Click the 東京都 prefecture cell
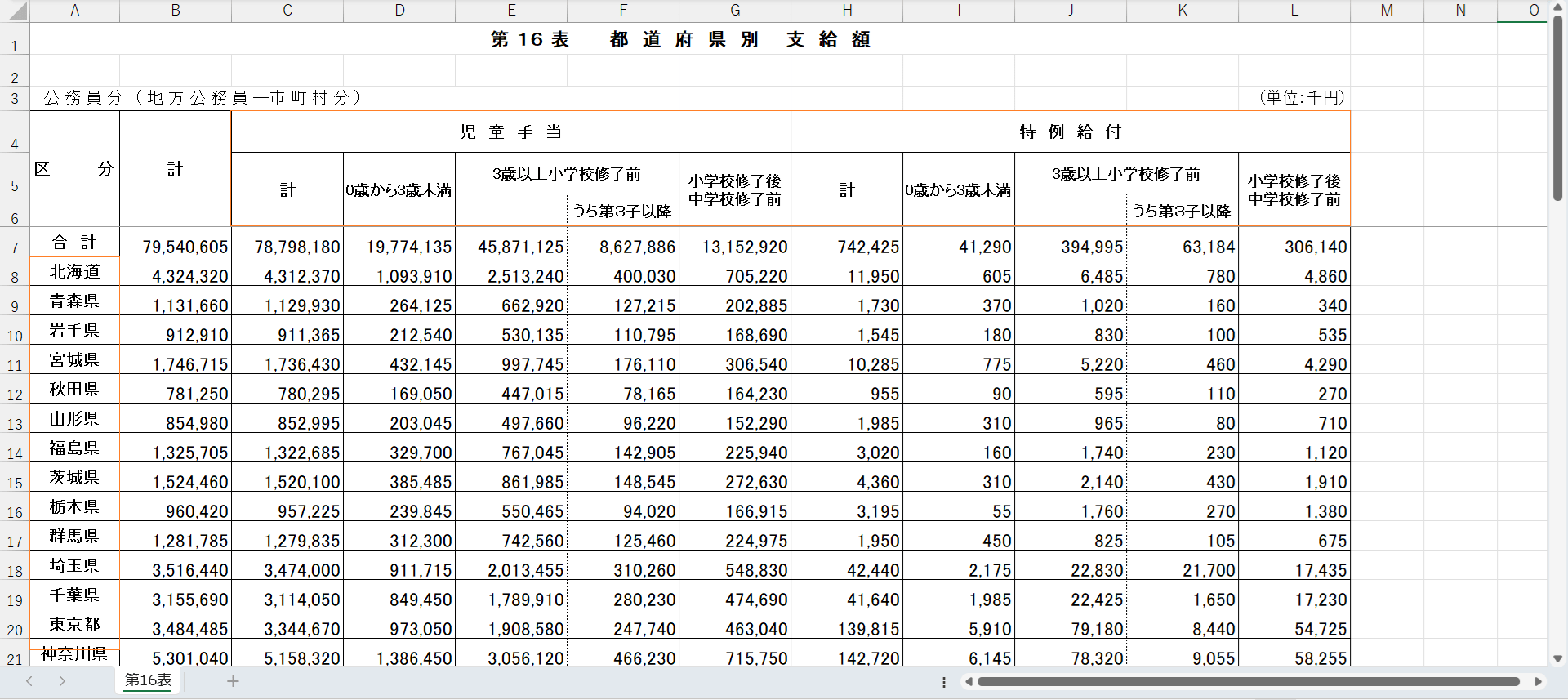Image resolution: width=1568 pixels, height=700 pixels. coord(74,624)
